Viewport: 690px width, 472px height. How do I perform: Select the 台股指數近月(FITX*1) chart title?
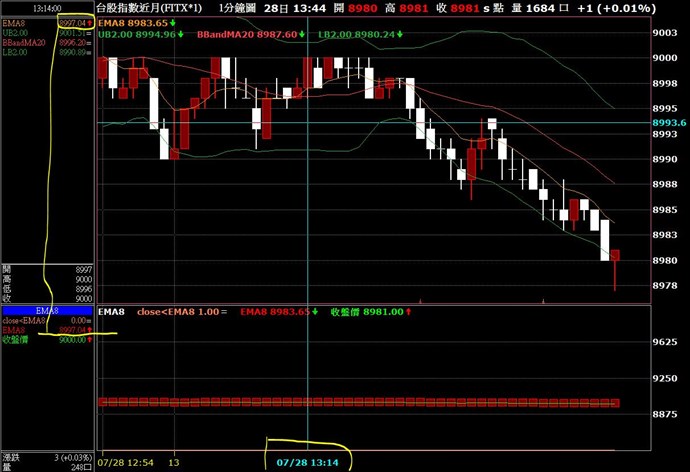[x=149, y=8]
